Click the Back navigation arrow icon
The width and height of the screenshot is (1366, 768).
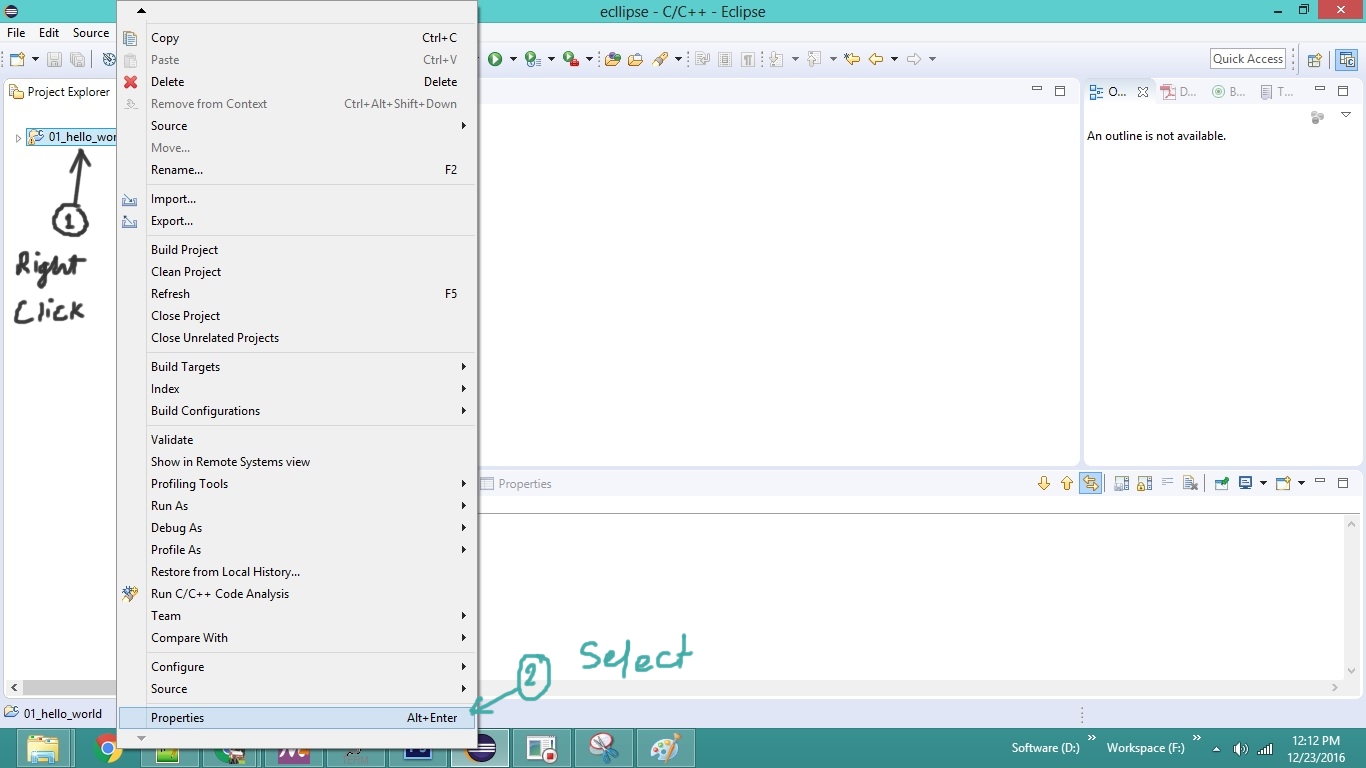tap(876, 59)
